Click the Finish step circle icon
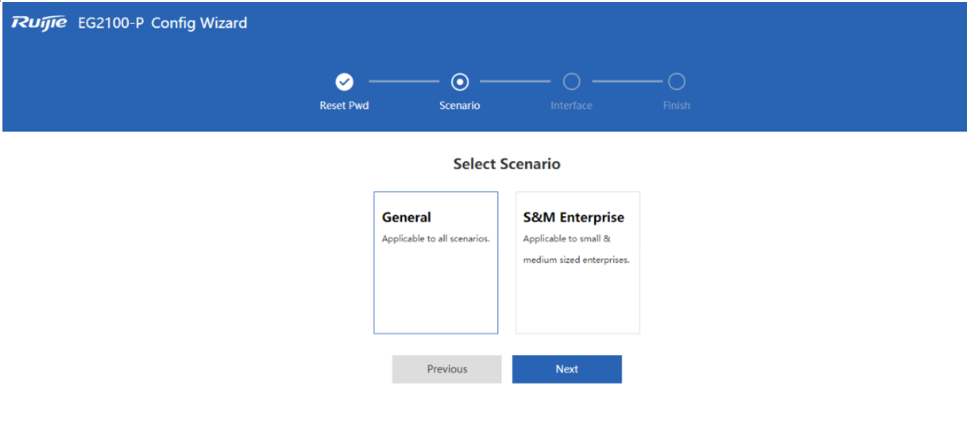967x447 pixels. tap(677, 81)
